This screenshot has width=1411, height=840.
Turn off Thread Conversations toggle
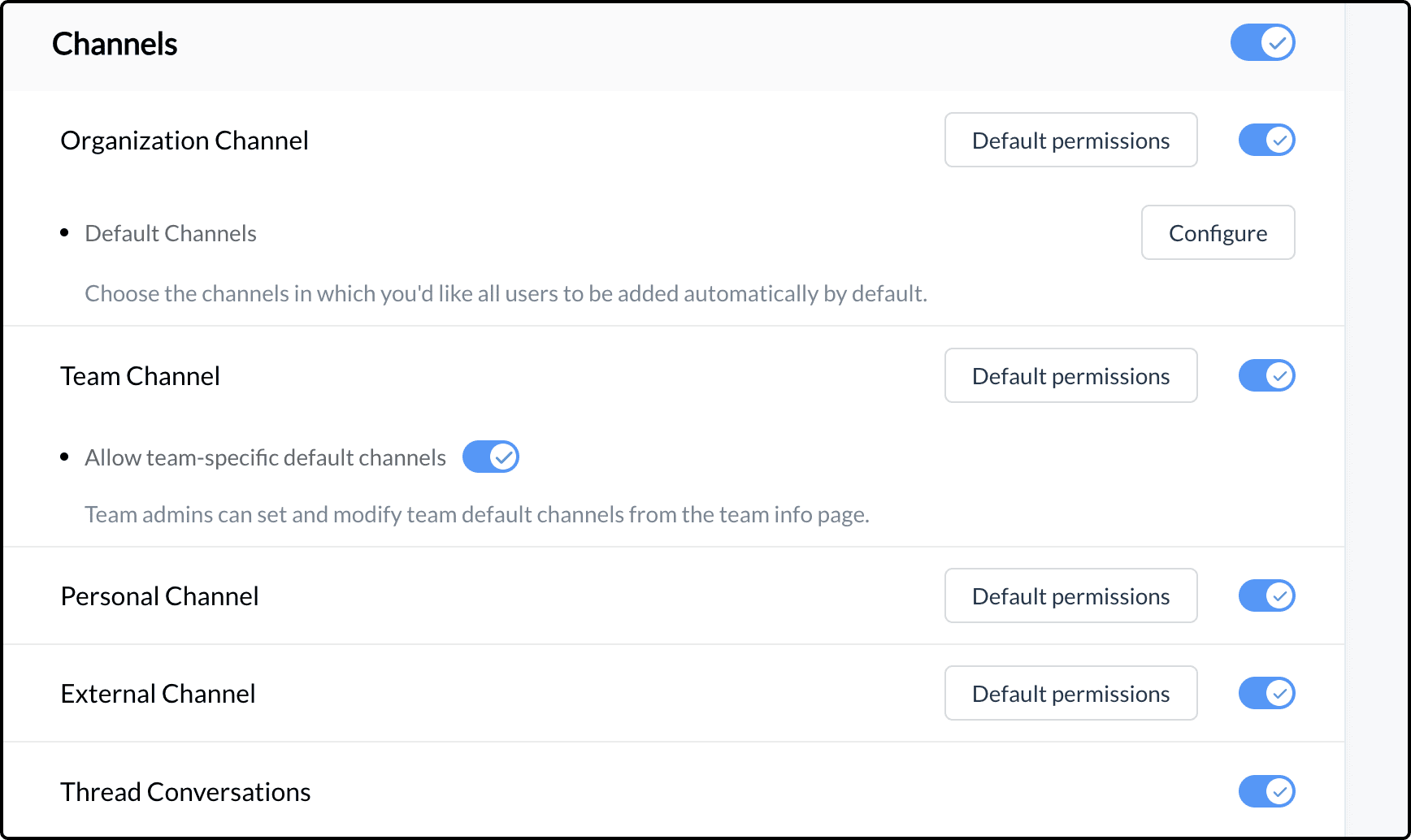tap(1266, 791)
